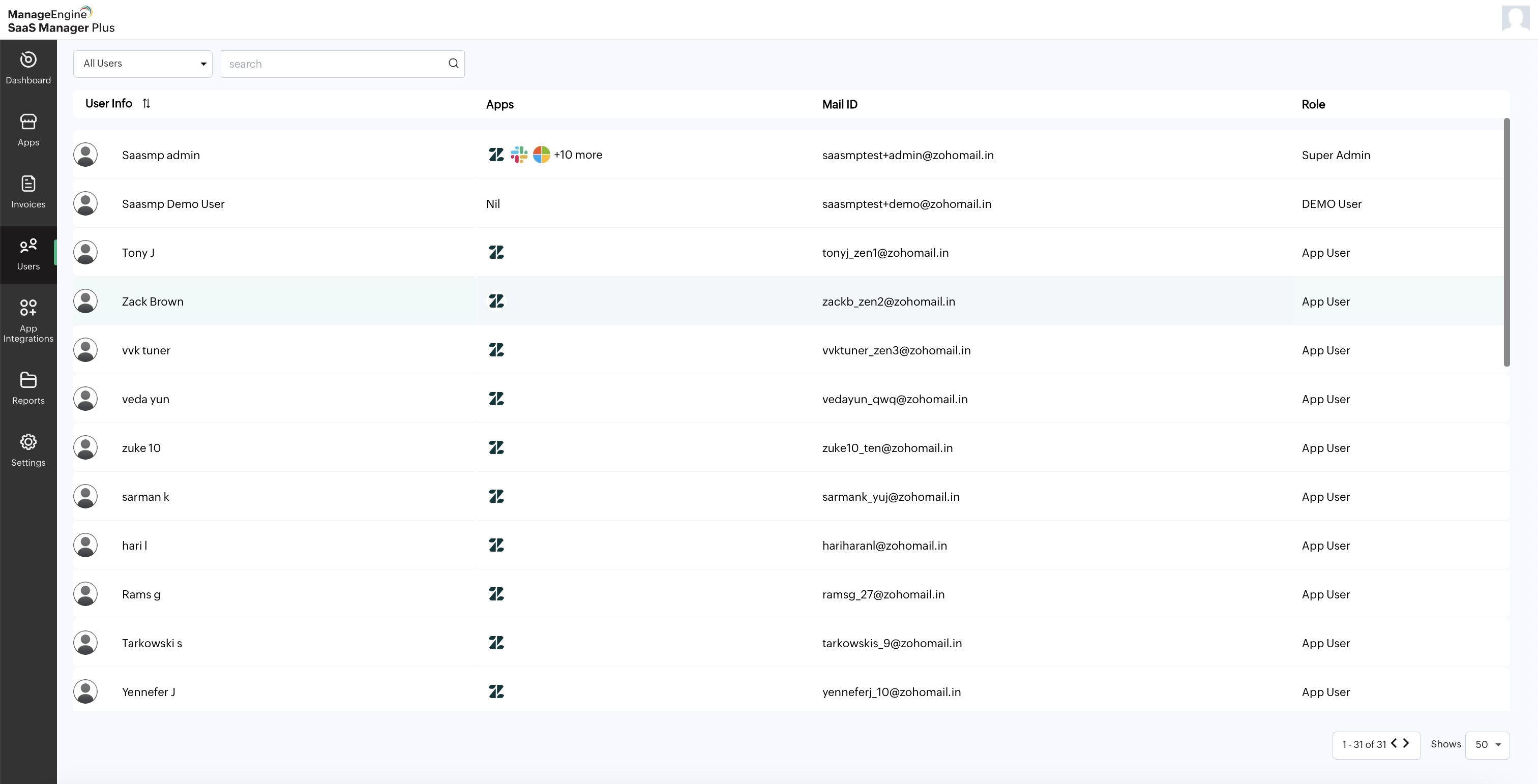Open the Invoices page
1538x784 pixels.
coord(28,191)
